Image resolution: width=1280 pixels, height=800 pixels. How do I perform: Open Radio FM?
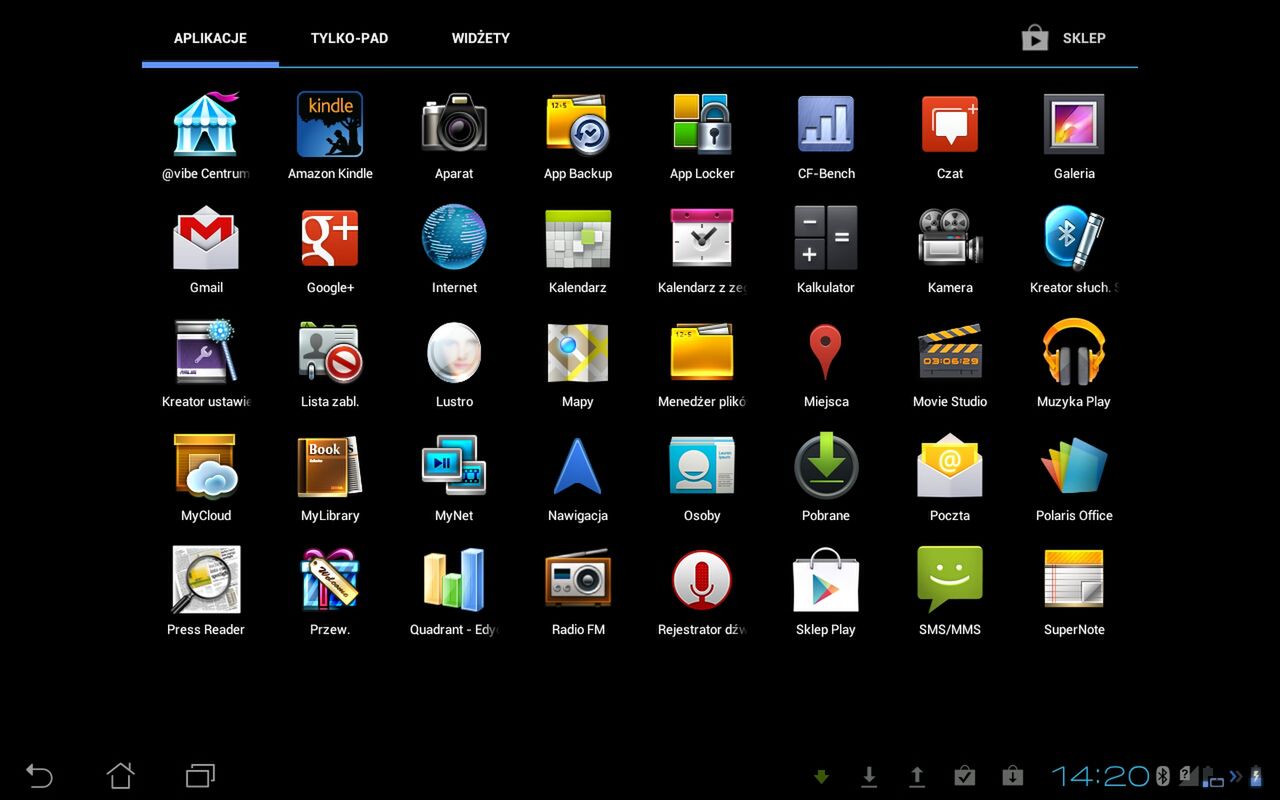pyautogui.click(x=578, y=580)
